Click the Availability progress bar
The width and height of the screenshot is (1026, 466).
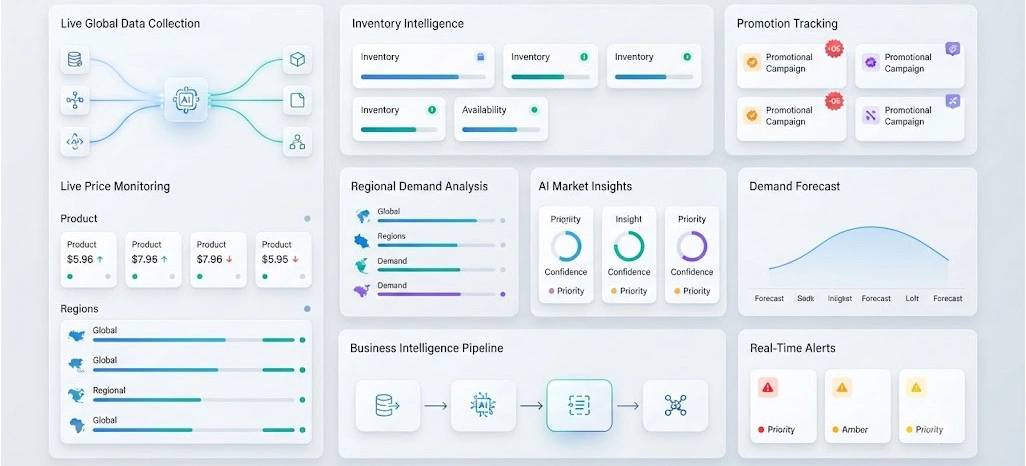(502, 130)
